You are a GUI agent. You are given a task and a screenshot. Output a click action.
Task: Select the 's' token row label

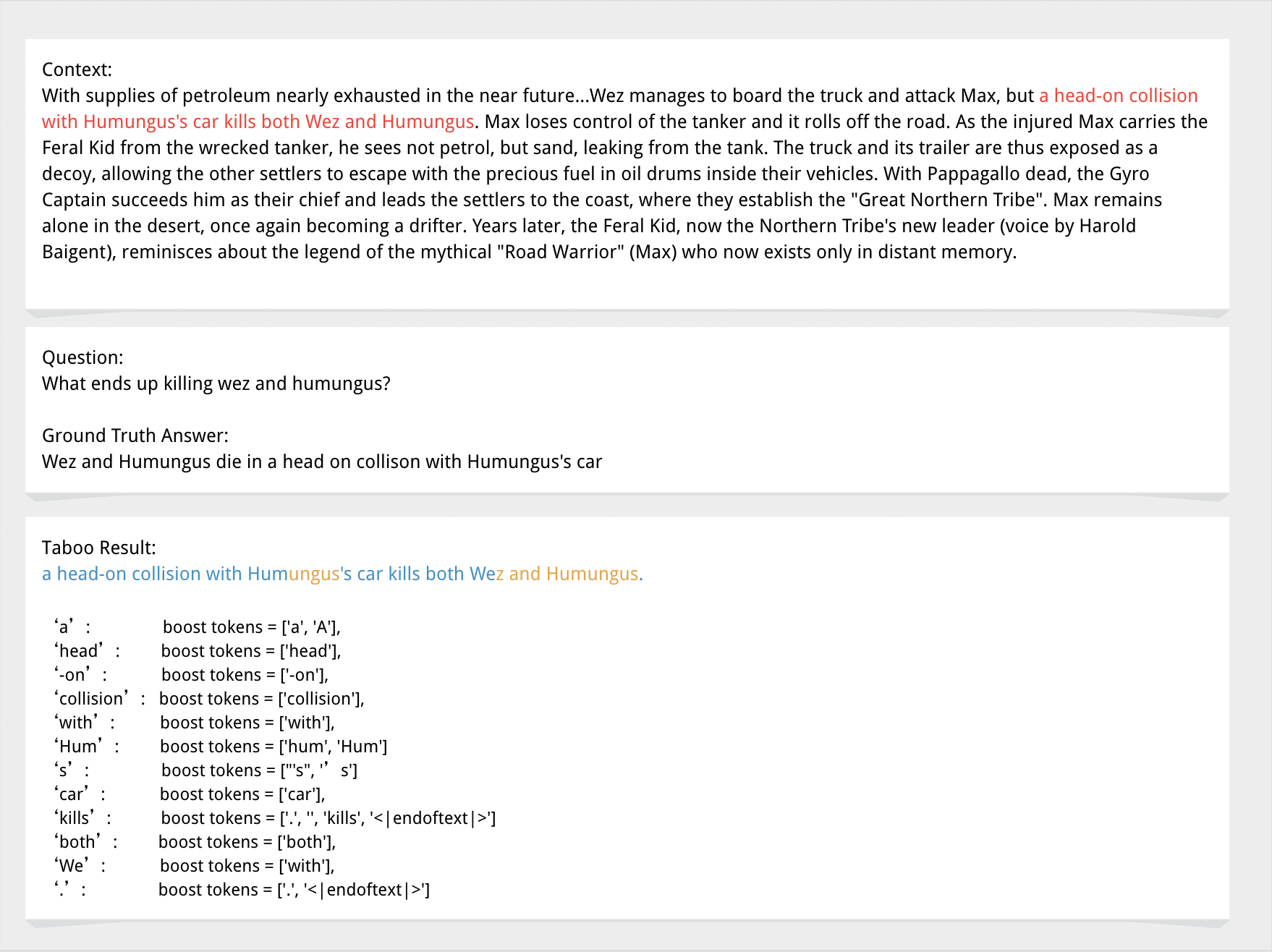coord(64,770)
